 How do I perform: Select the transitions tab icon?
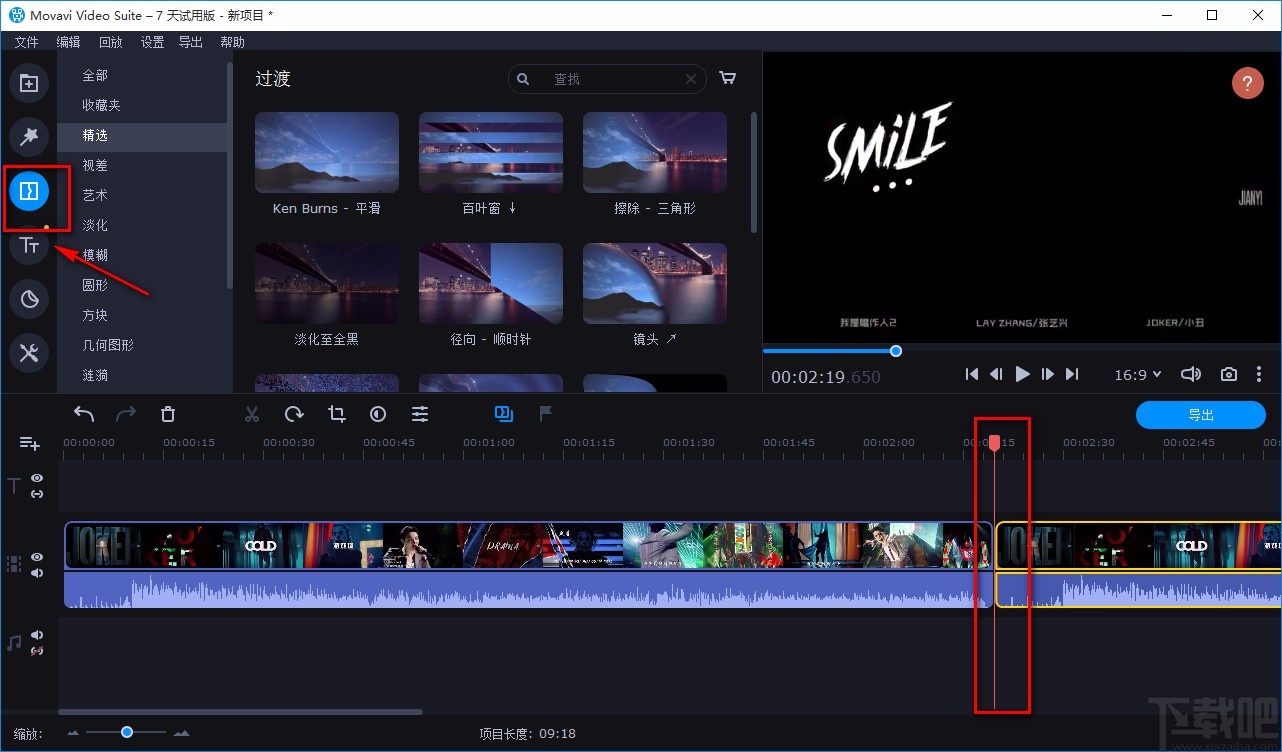coord(29,190)
